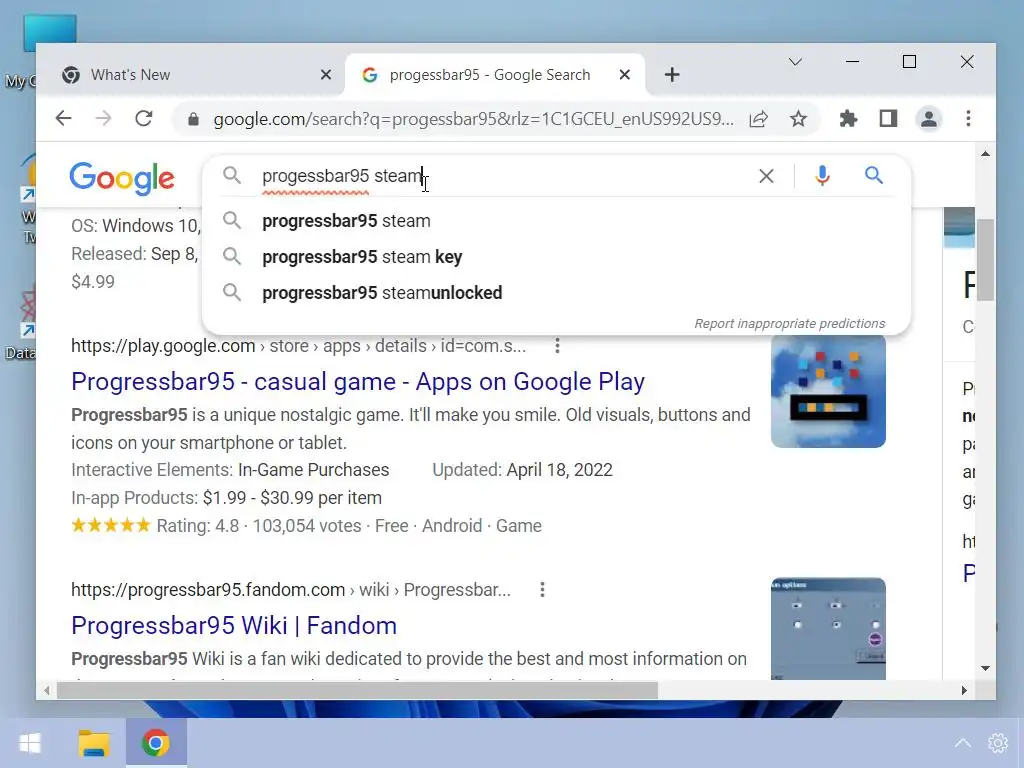Viewport: 1024px width, 768px height.
Task: Clear the Google search box text
Action: [x=766, y=176]
